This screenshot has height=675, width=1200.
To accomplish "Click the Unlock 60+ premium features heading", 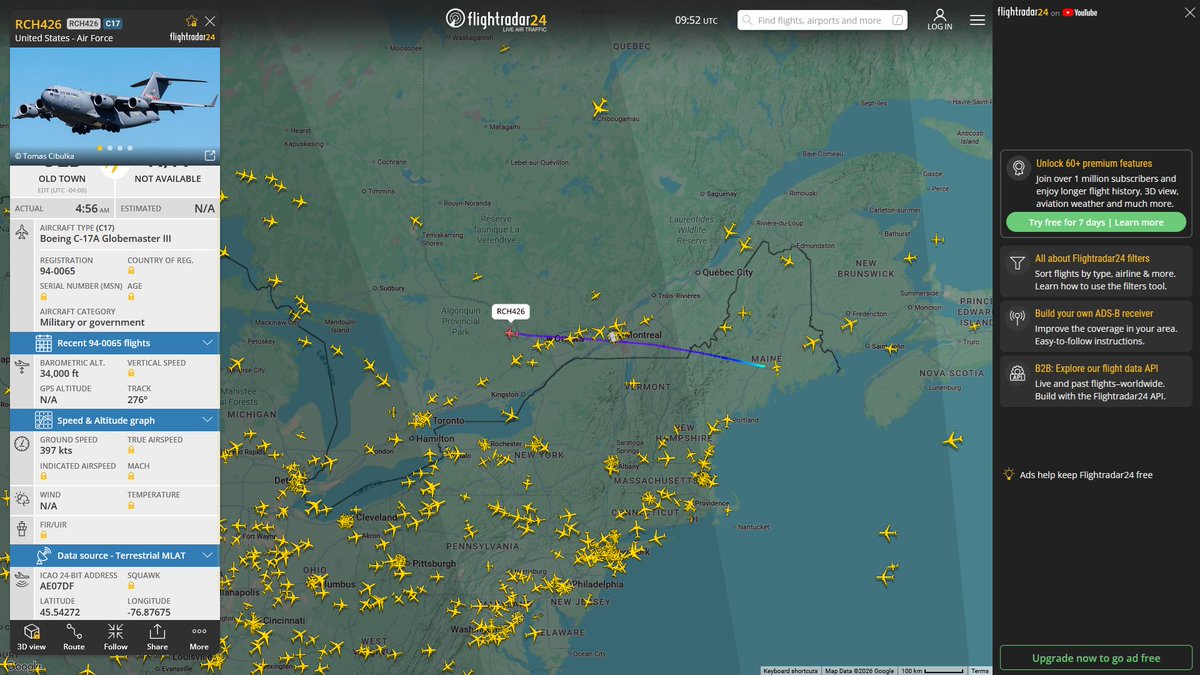I will (x=1093, y=163).
